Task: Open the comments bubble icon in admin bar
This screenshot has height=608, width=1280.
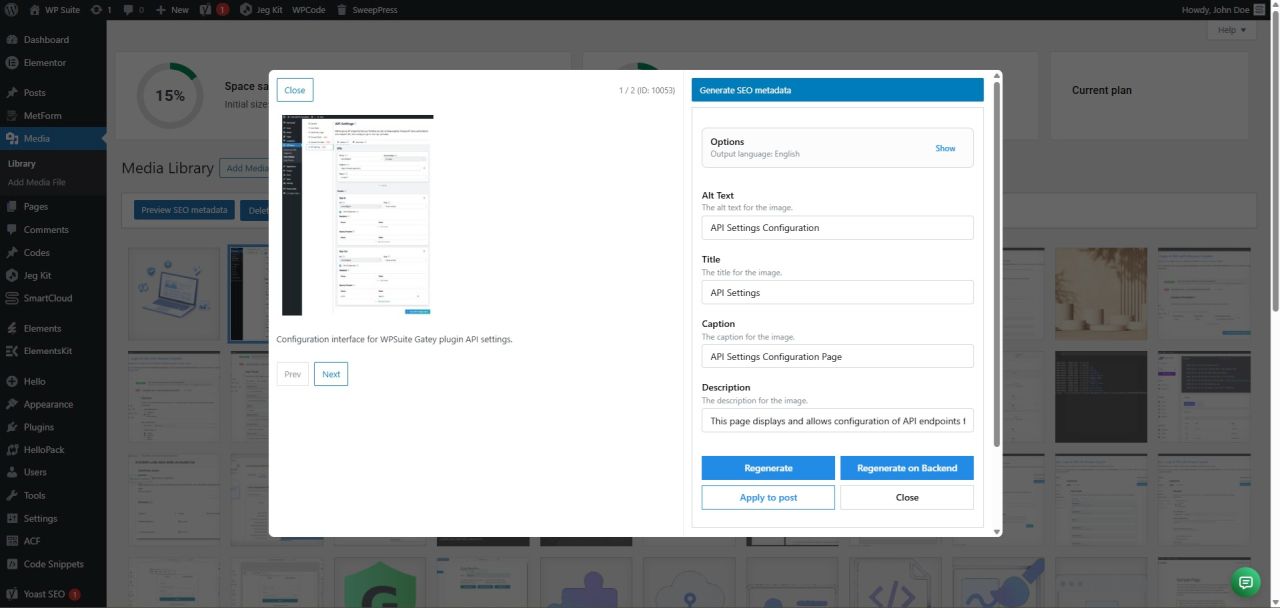Action: click(129, 9)
